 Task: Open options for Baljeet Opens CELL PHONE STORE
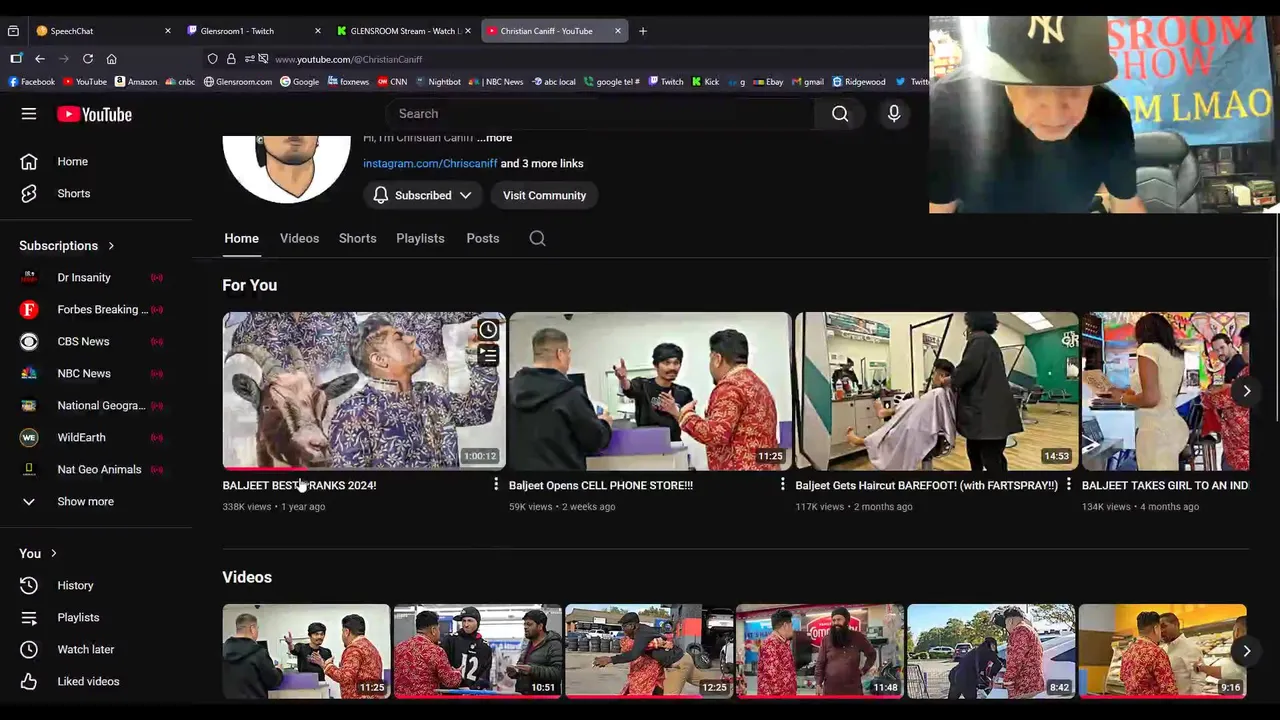click(x=782, y=485)
